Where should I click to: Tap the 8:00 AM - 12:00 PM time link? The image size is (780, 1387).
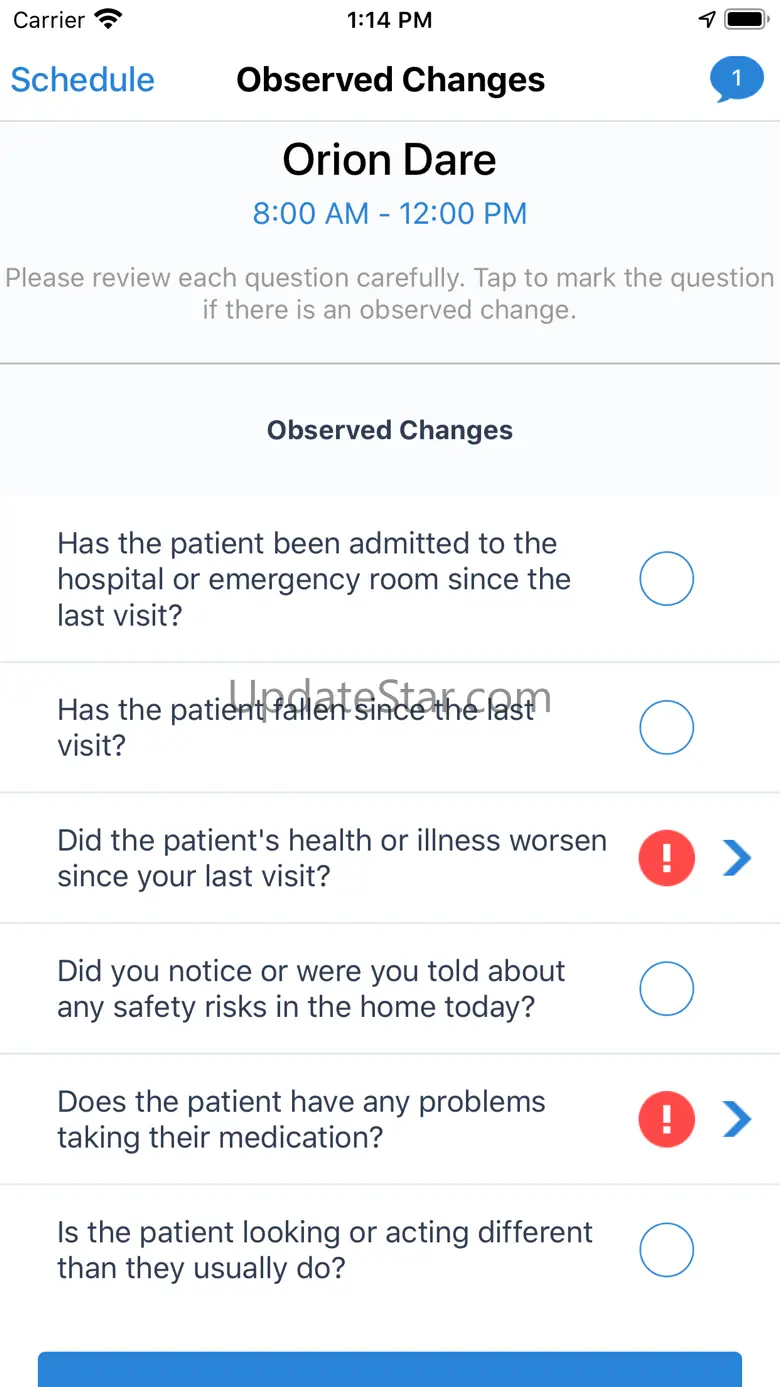pos(389,213)
